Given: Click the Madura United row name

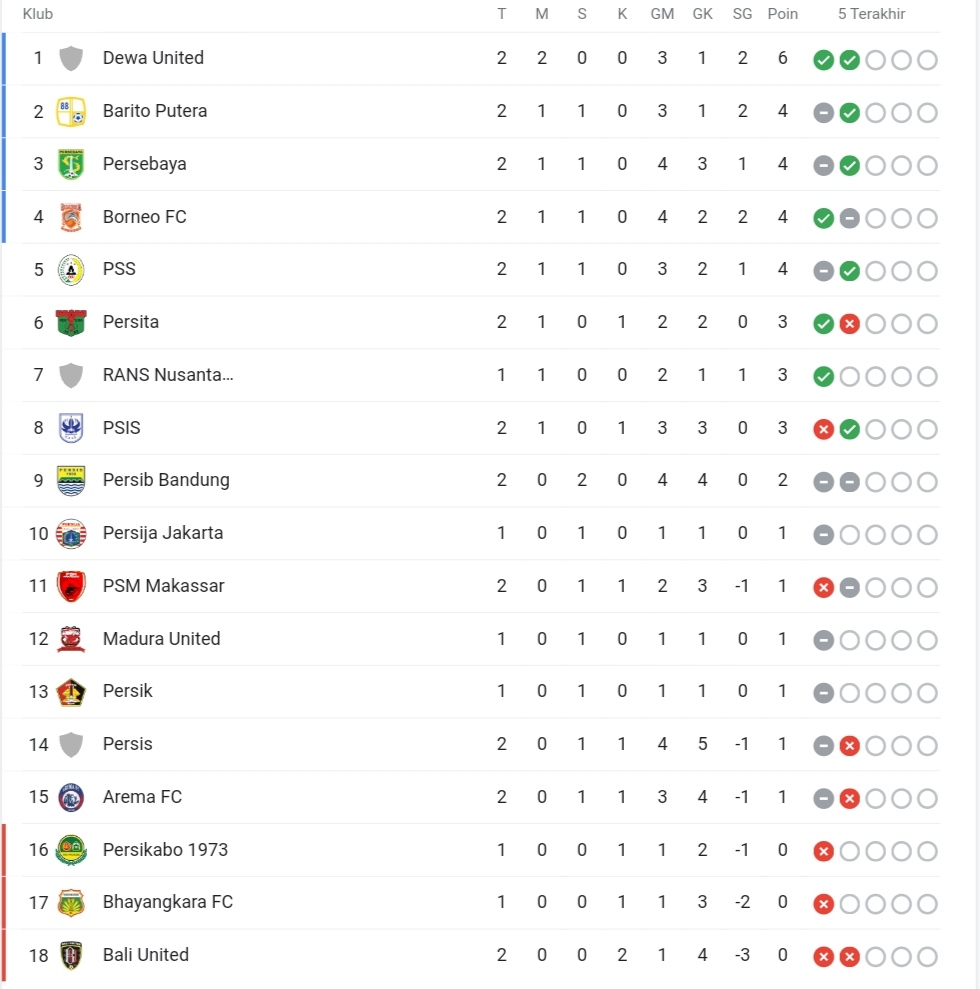Looking at the screenshot, I should 161,639.
